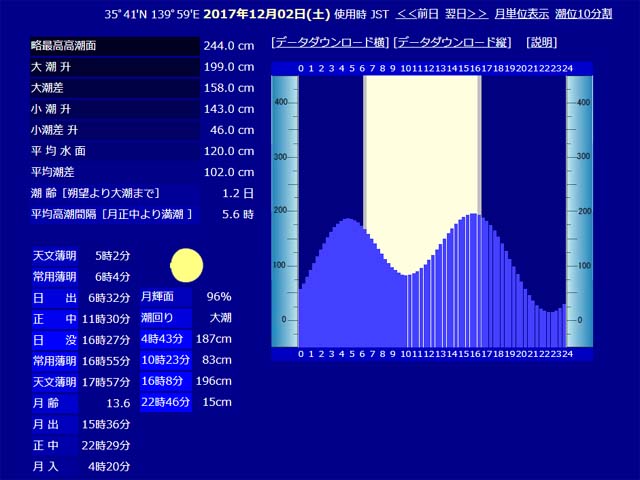The height and width of the screenshot is (480, 640).
Task: Click データダウンロード縦 download link
Action: tap(452, 42)
